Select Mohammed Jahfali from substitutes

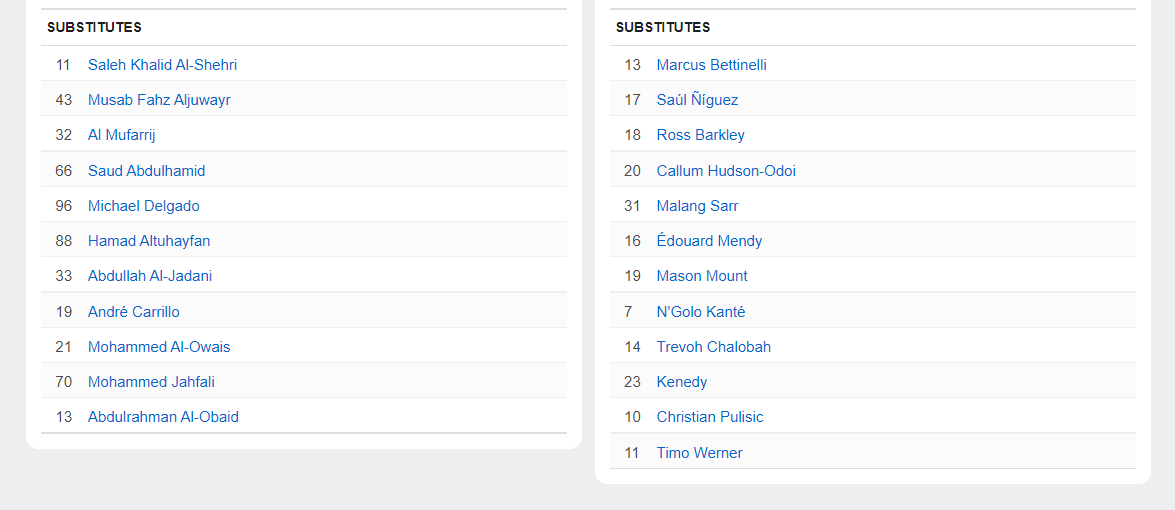[x=151, y=382]
